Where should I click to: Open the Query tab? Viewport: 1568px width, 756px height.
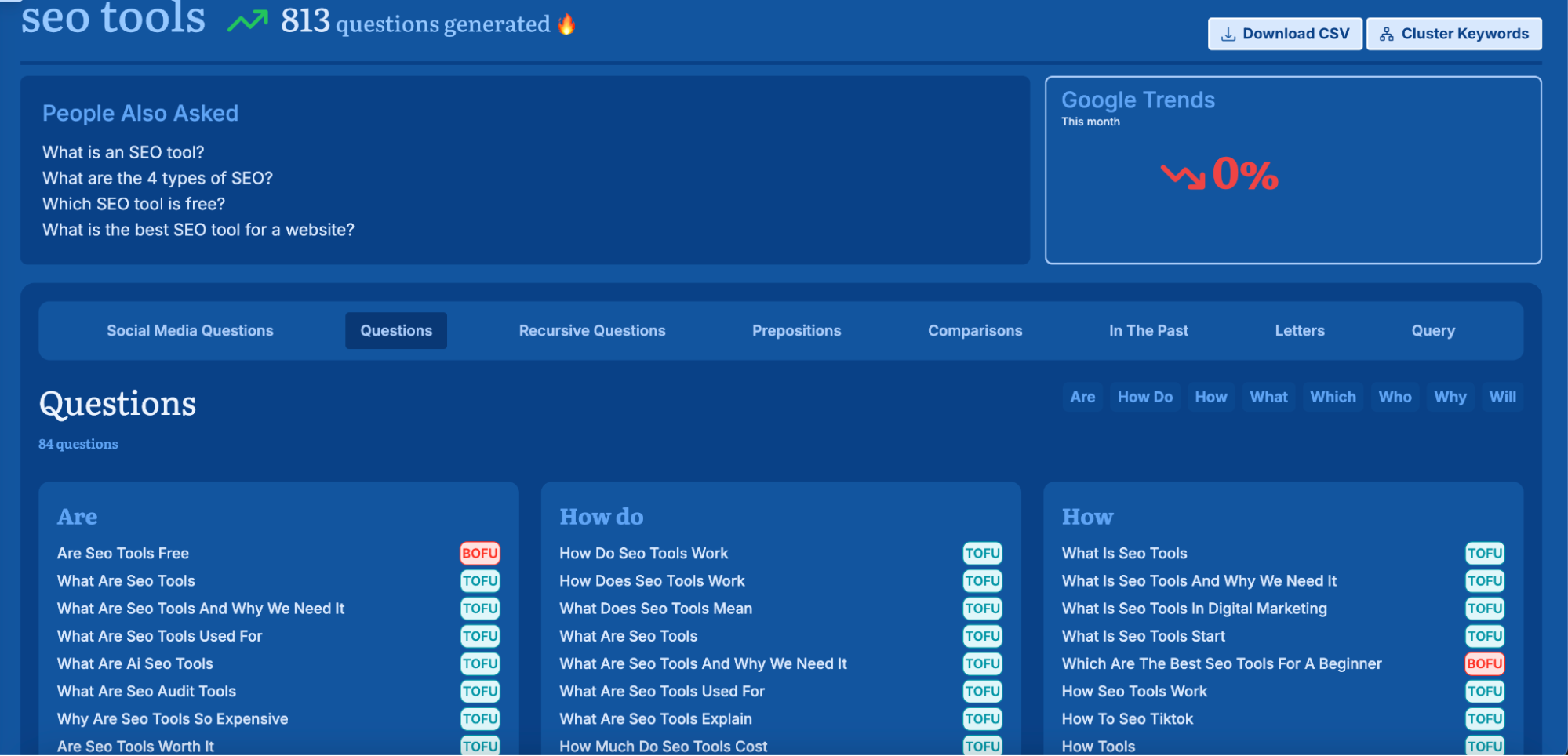(x=1433, y=331)
